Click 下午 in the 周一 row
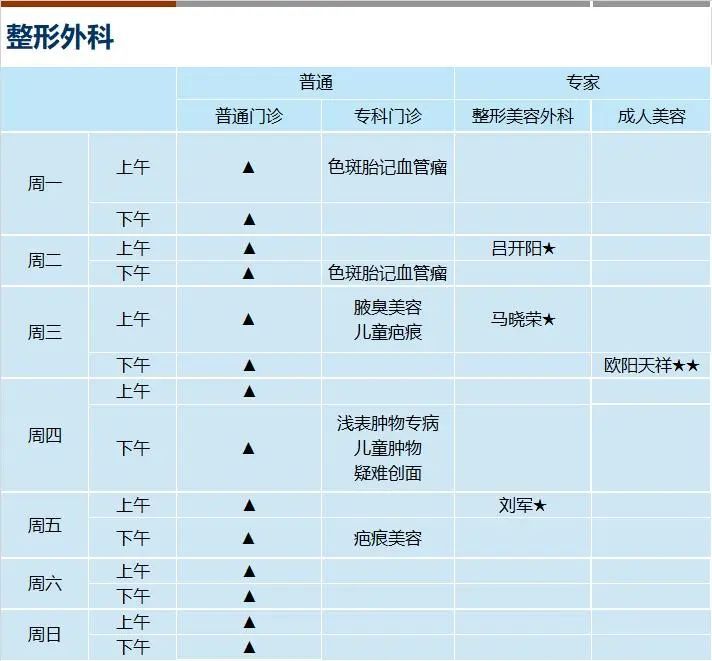Screen dimensions: 712x661 [133, 219]
